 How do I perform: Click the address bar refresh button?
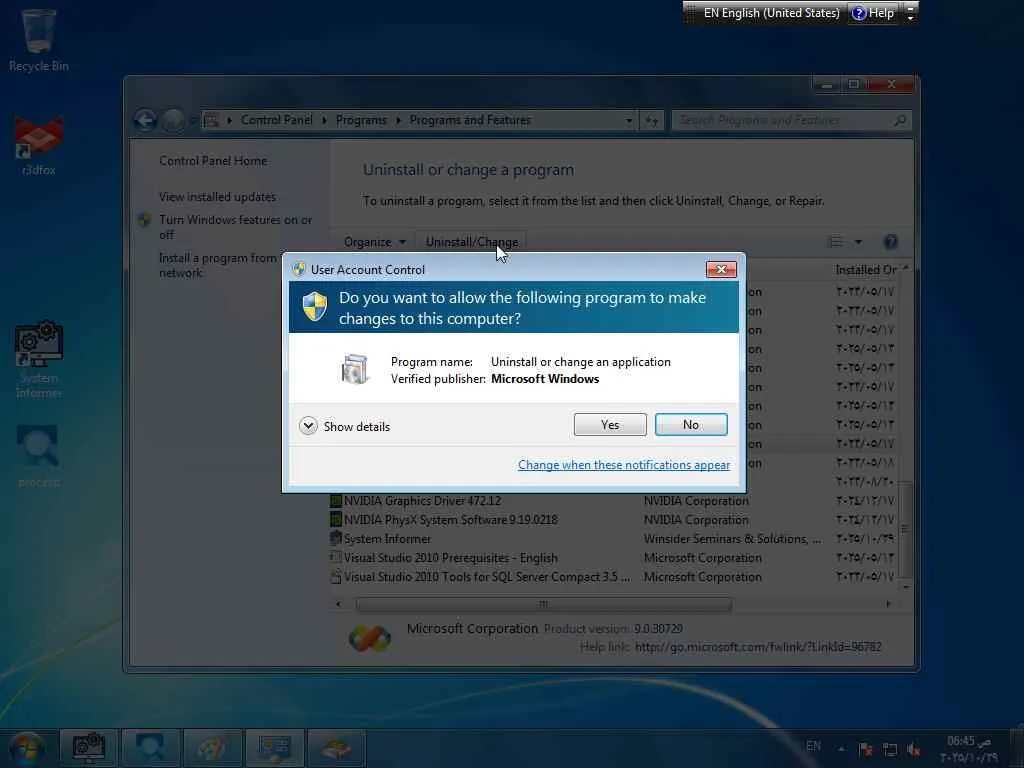pos(652,120)
